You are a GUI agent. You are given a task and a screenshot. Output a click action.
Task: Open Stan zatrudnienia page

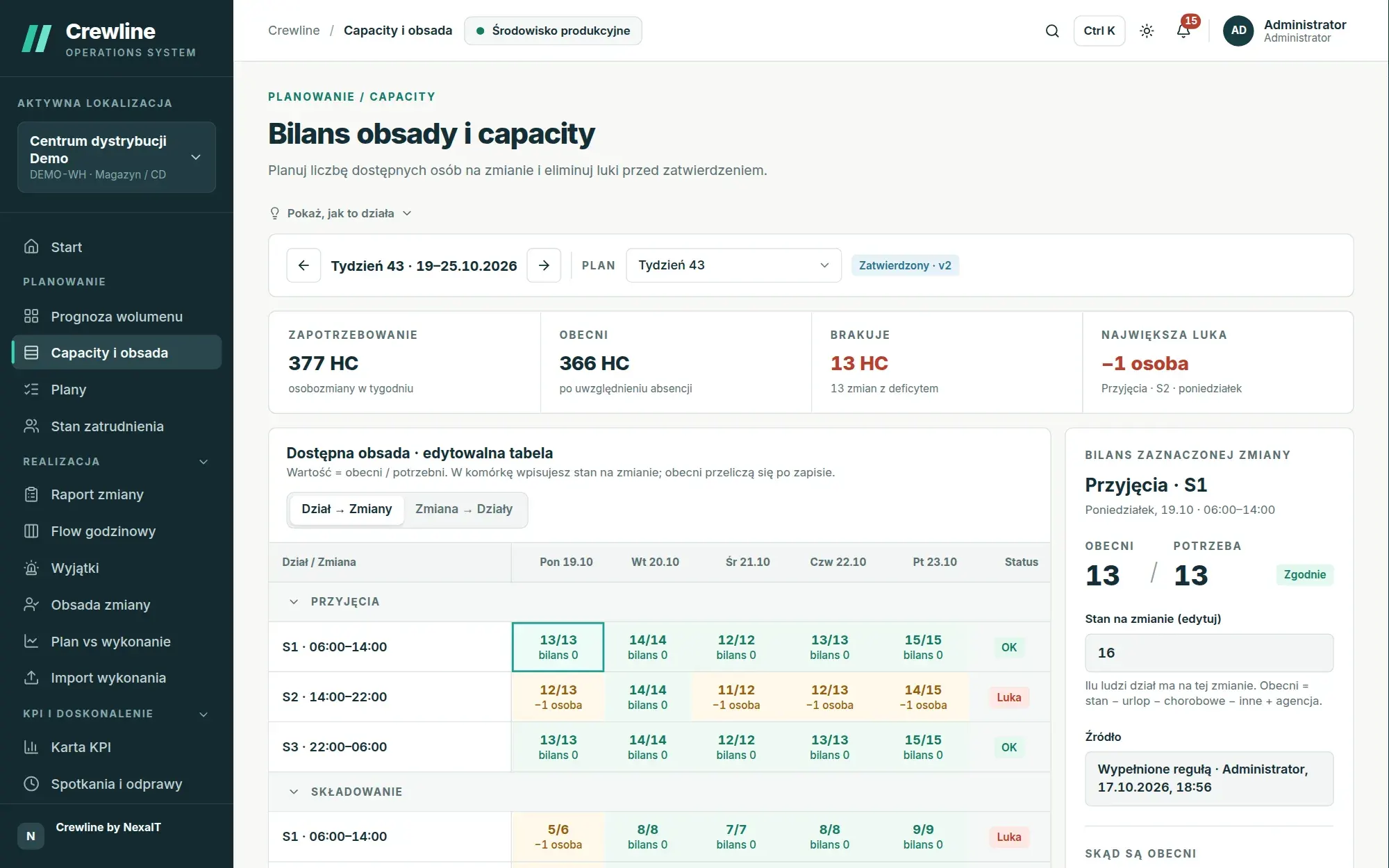(x=117, y=426)
